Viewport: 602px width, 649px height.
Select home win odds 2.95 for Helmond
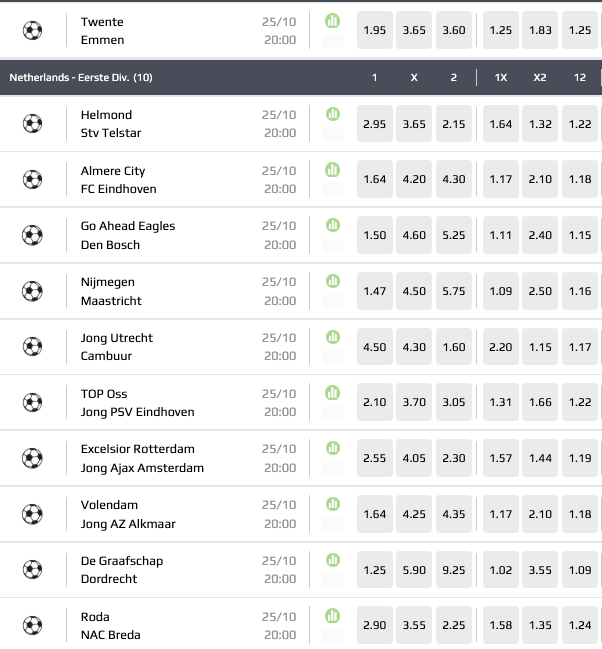[x=374, y=123]
